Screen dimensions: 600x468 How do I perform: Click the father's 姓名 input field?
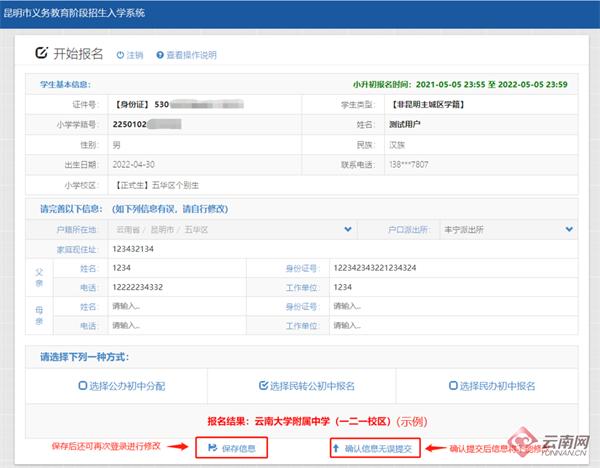pos(177,268)
